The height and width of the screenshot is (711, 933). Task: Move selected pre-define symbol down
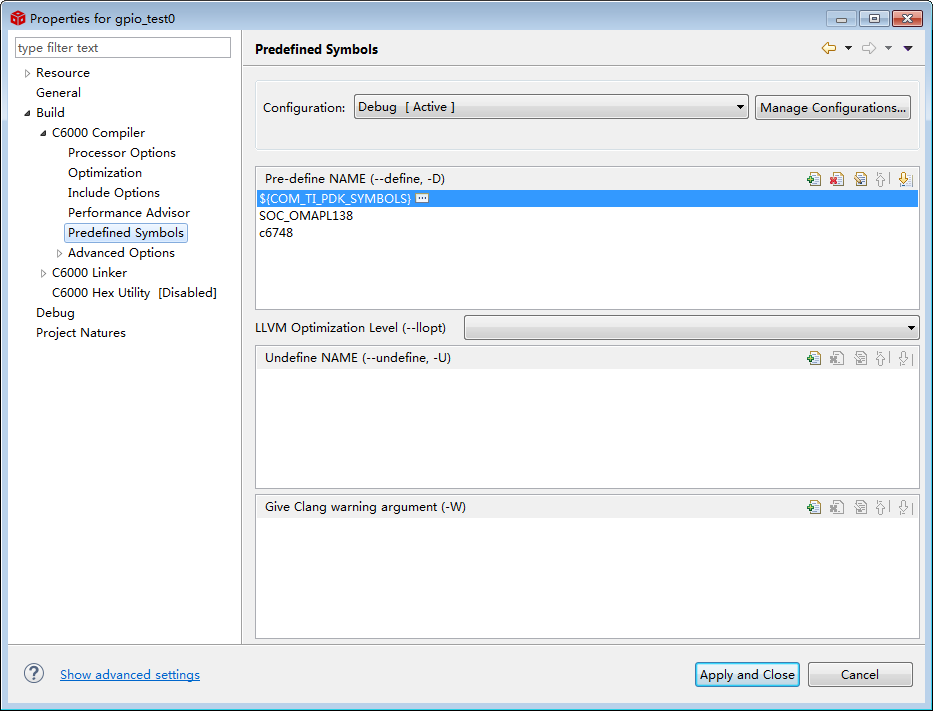point(905,179)
